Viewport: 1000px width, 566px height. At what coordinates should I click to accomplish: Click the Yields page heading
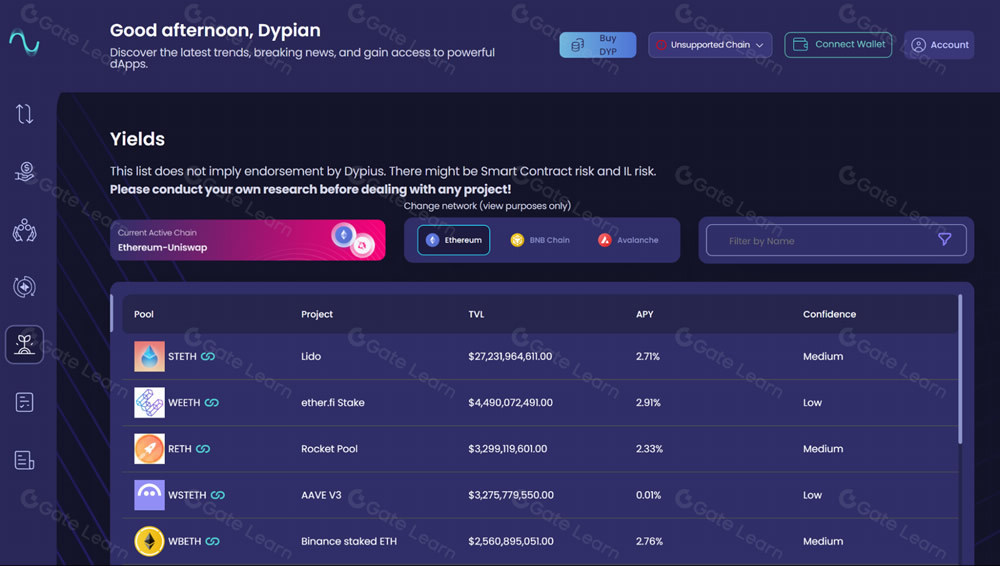tap(137, 139)
